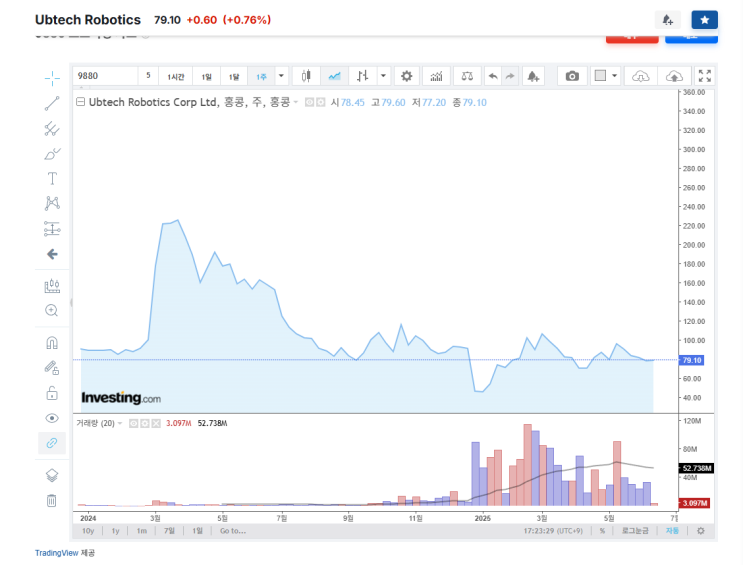Remove all drawings with trash icon
Screen dimensions: 743x565
coord(52,501)
